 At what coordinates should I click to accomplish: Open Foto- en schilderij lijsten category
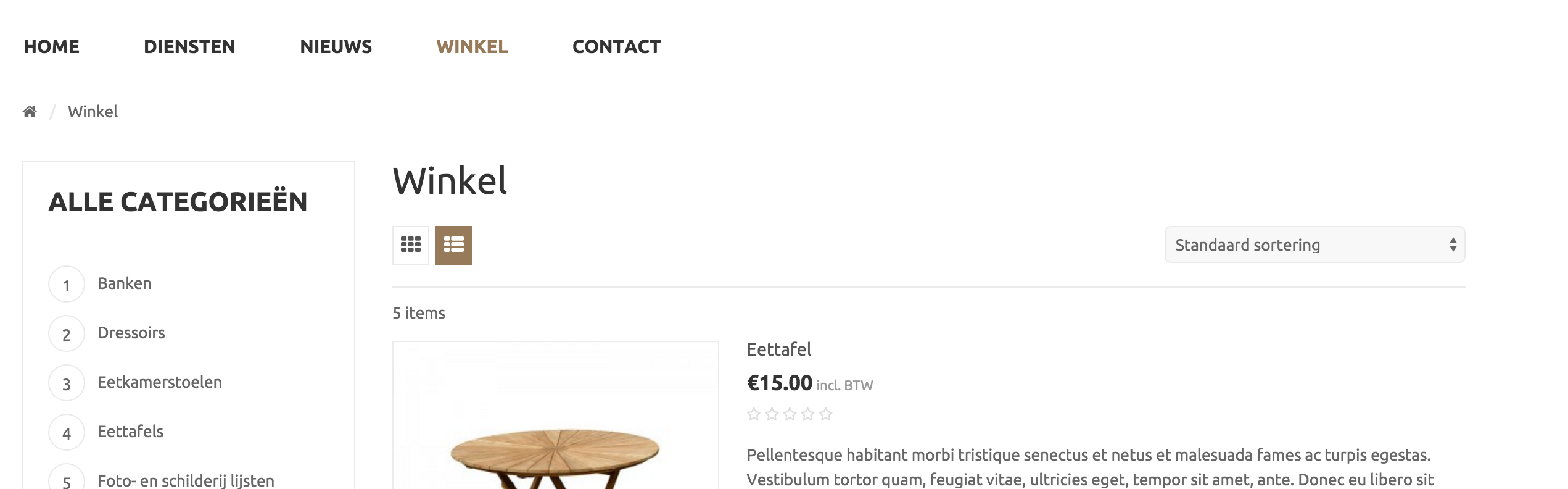186,480
